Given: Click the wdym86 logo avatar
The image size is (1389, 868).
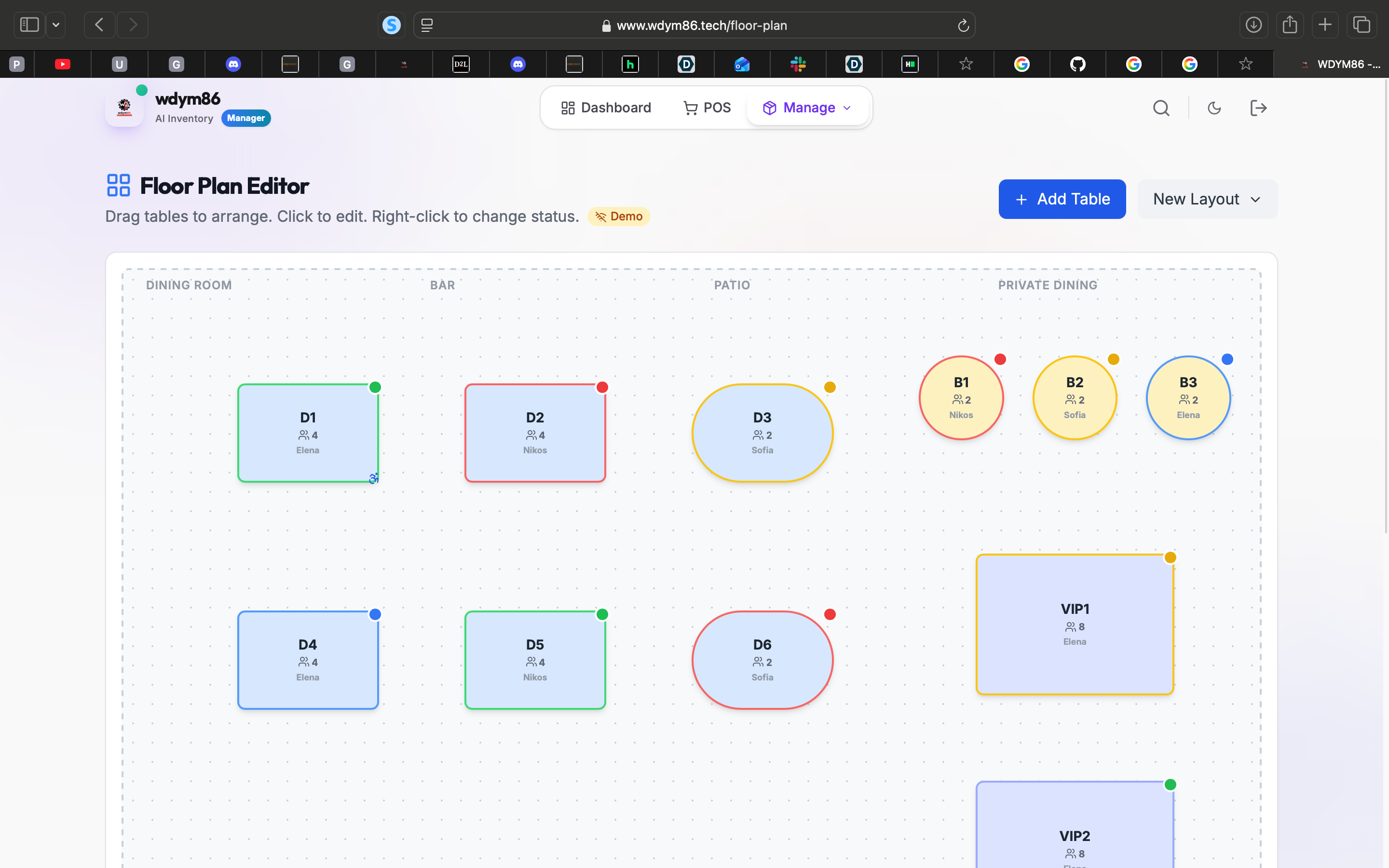Looking at the screenshot, I should click(x=124, y=108).
